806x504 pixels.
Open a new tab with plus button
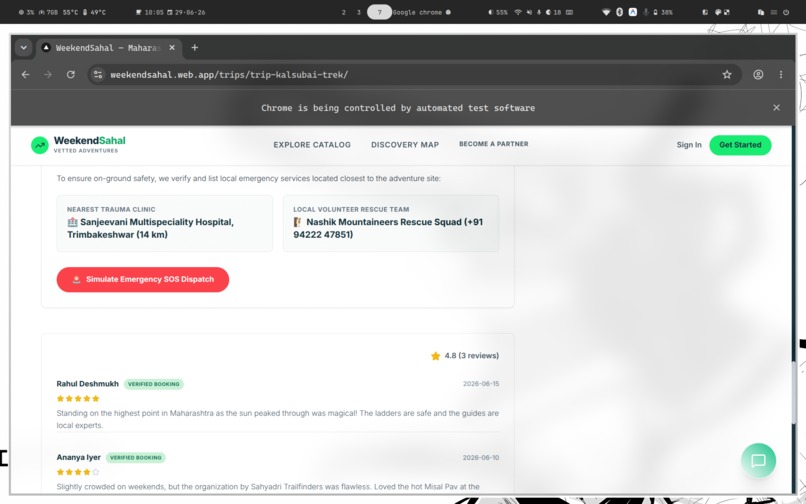tap(194, 48)
